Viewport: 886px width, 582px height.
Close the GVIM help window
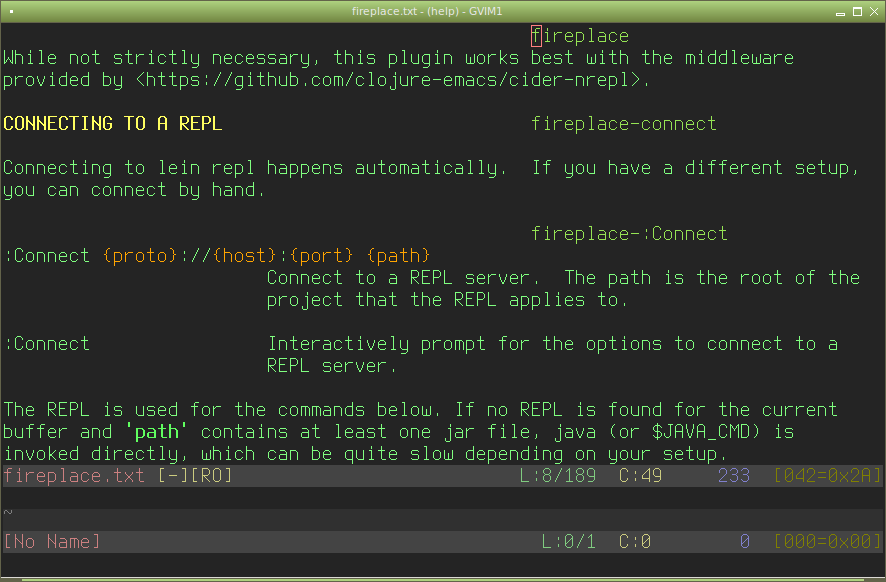pyautogui.click(x=874, y=11)
